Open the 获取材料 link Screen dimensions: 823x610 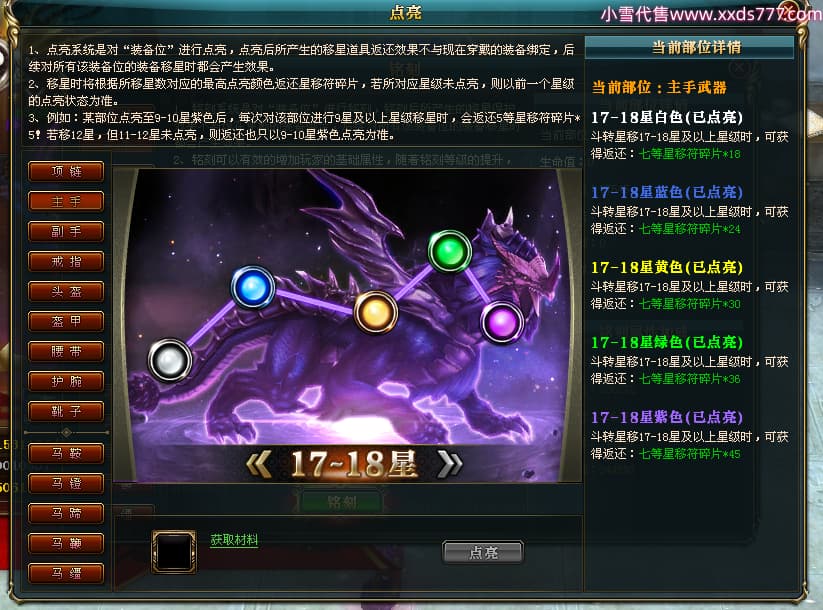pyautogui.click(x=234, y=540)
